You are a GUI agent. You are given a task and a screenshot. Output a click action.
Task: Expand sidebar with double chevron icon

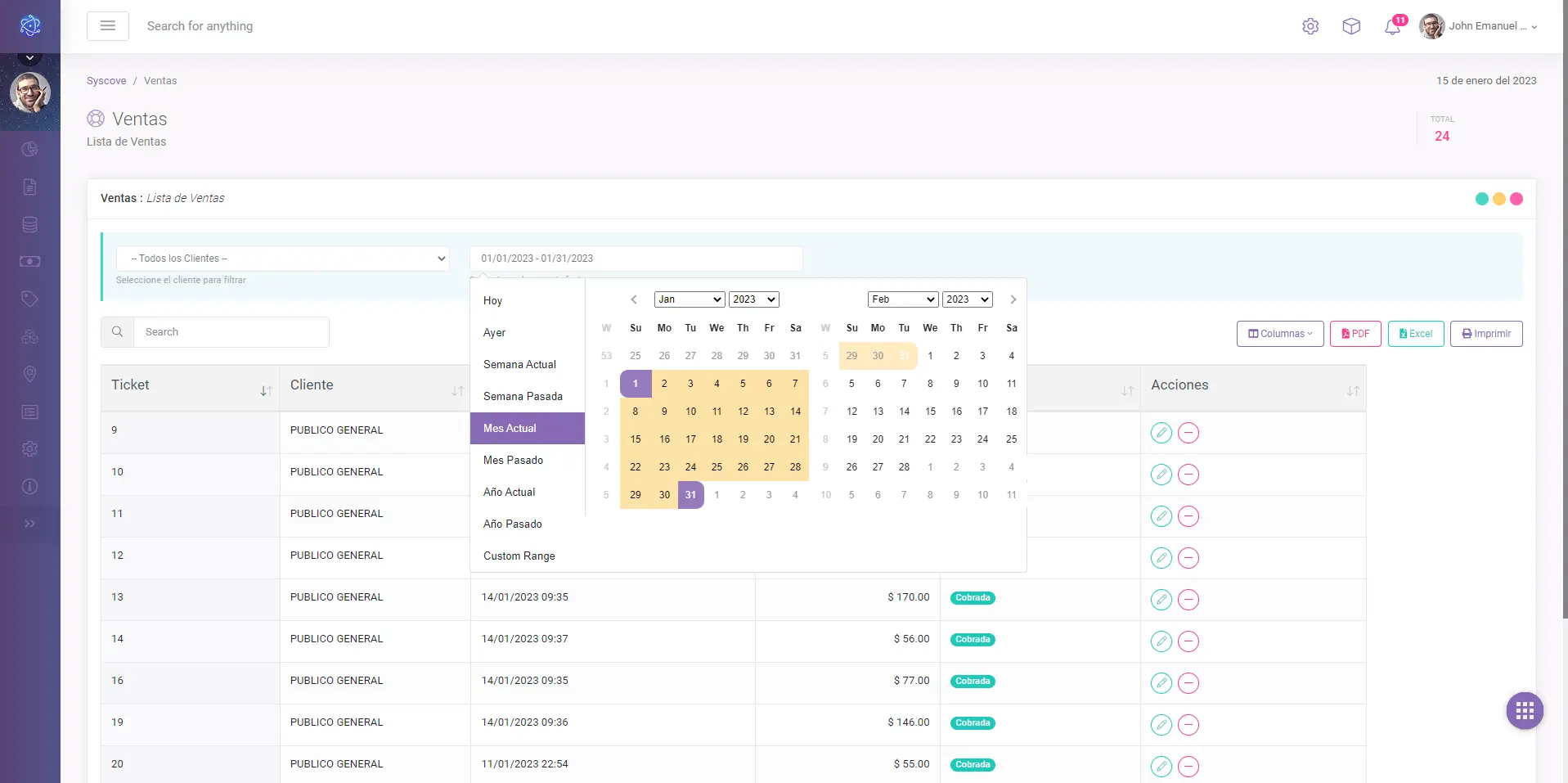[x=30, y=524]
